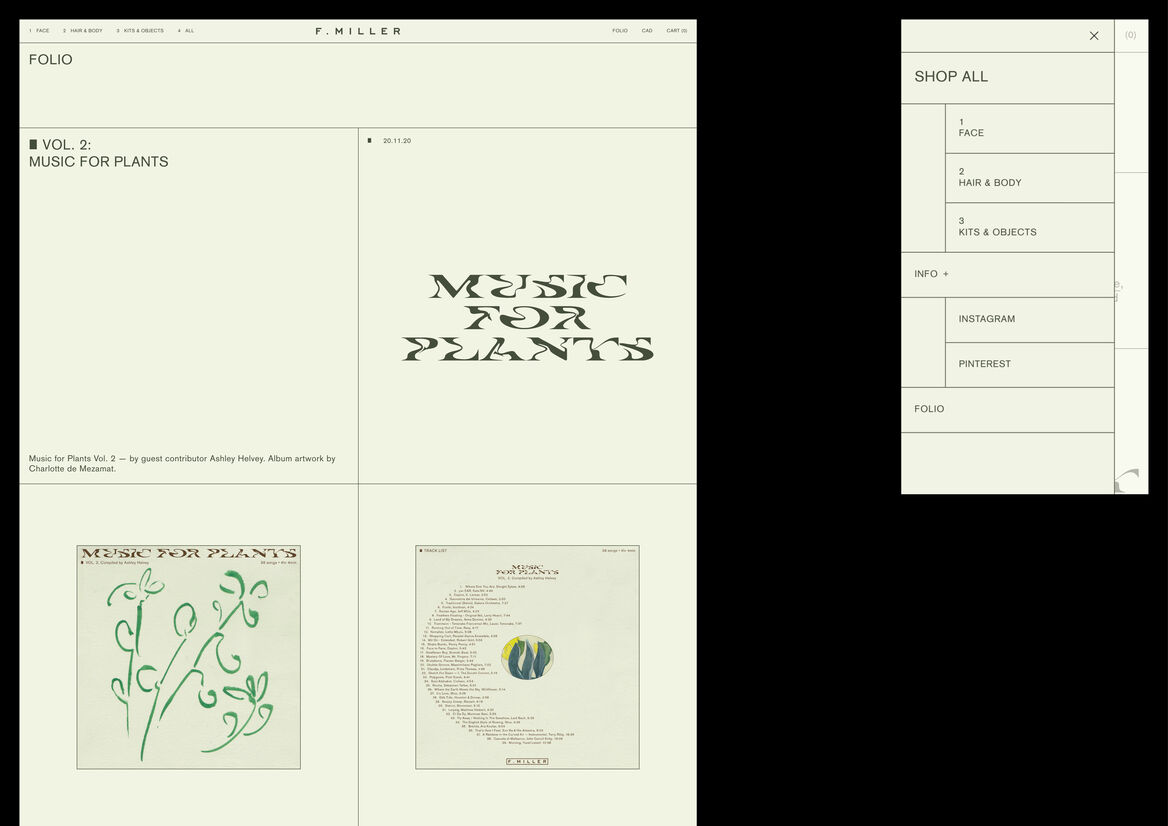Click the Music For Plants title artwork

tap(527, 317)
